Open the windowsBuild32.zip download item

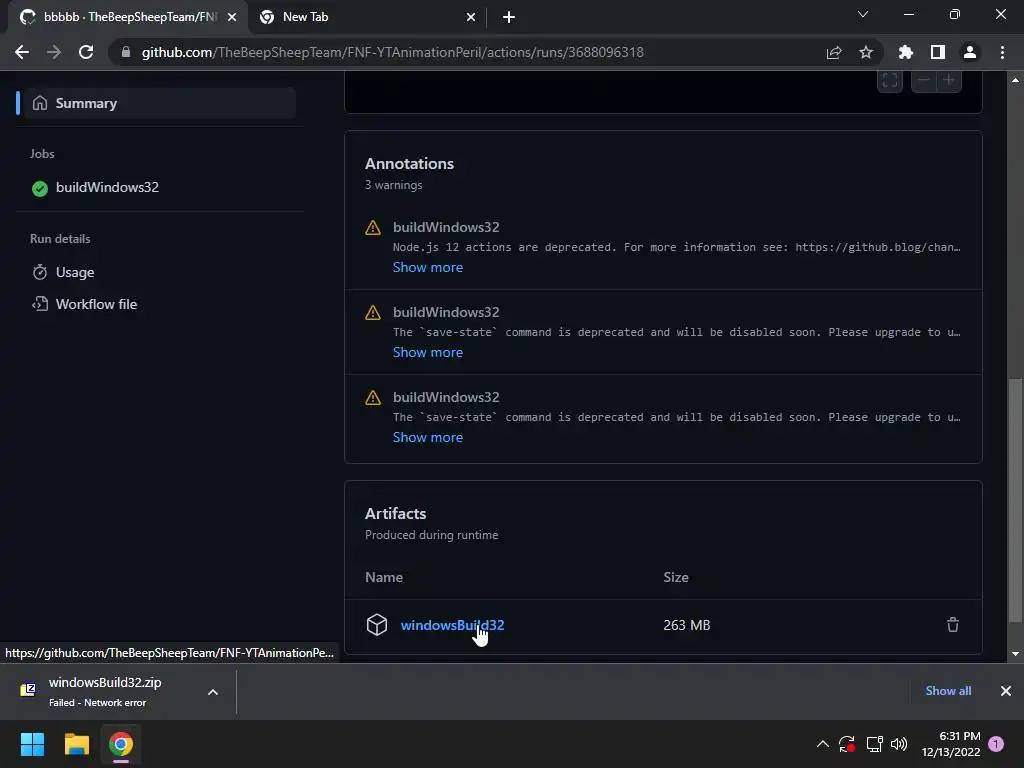[x=104, y=692]
